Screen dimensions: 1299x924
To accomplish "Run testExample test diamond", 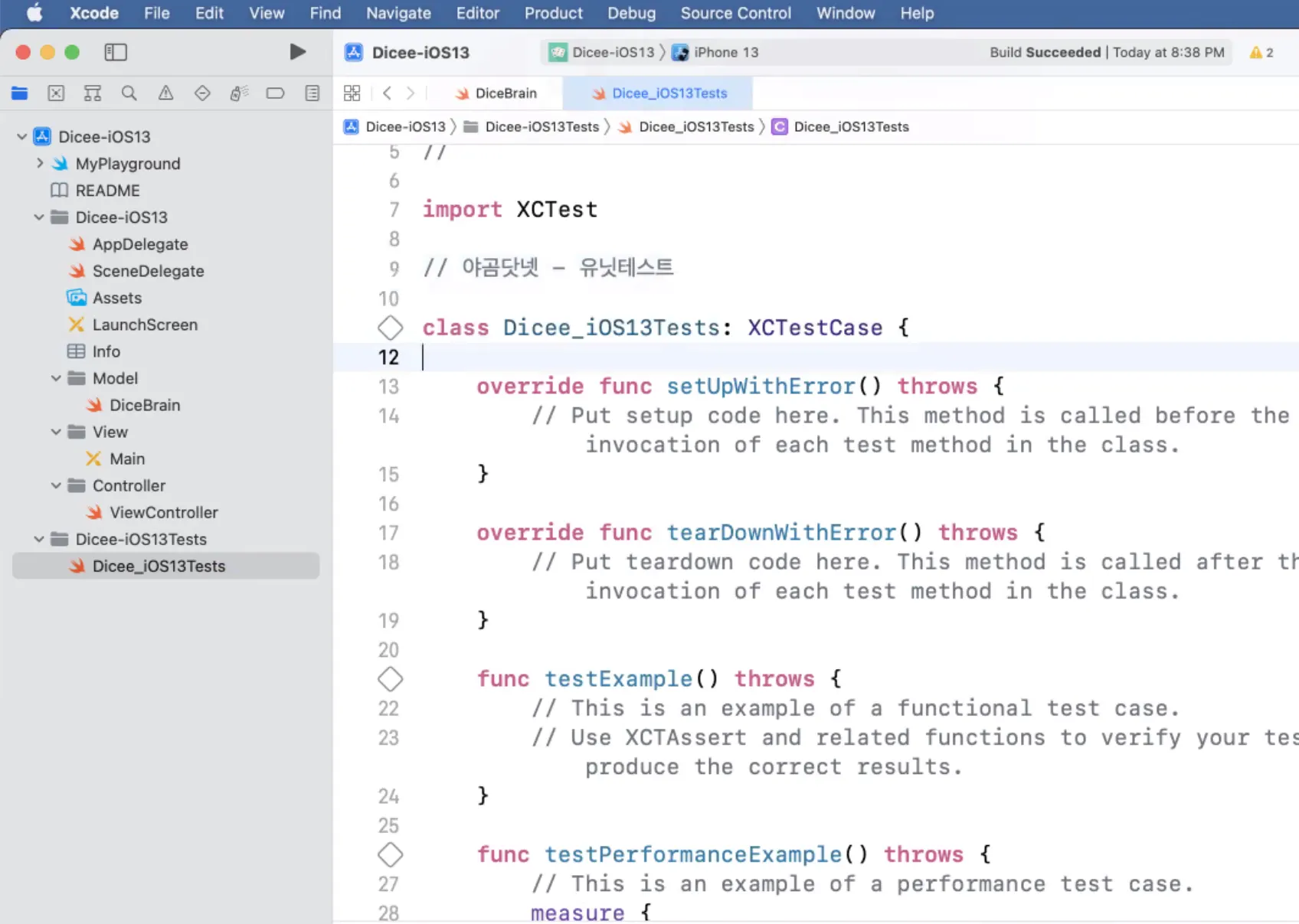I will coord(390,679).
